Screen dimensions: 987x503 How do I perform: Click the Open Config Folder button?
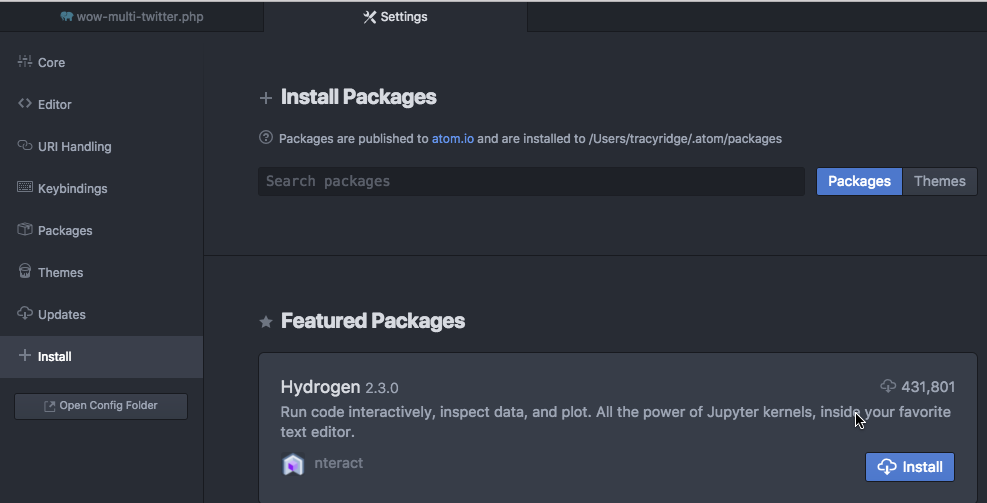pos(101,406)
